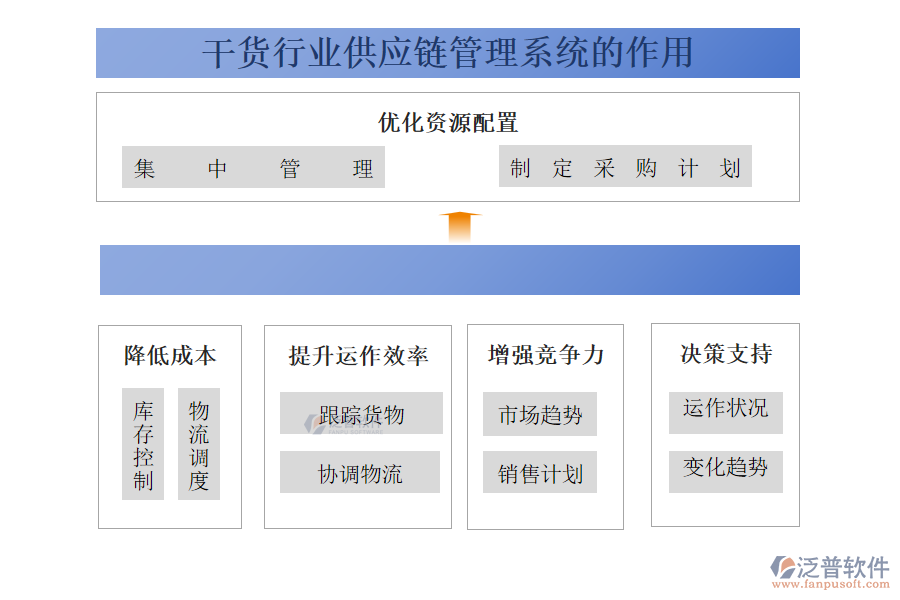
Task: Select the 增强竞争力 heading
Action: tap(545, 355)
